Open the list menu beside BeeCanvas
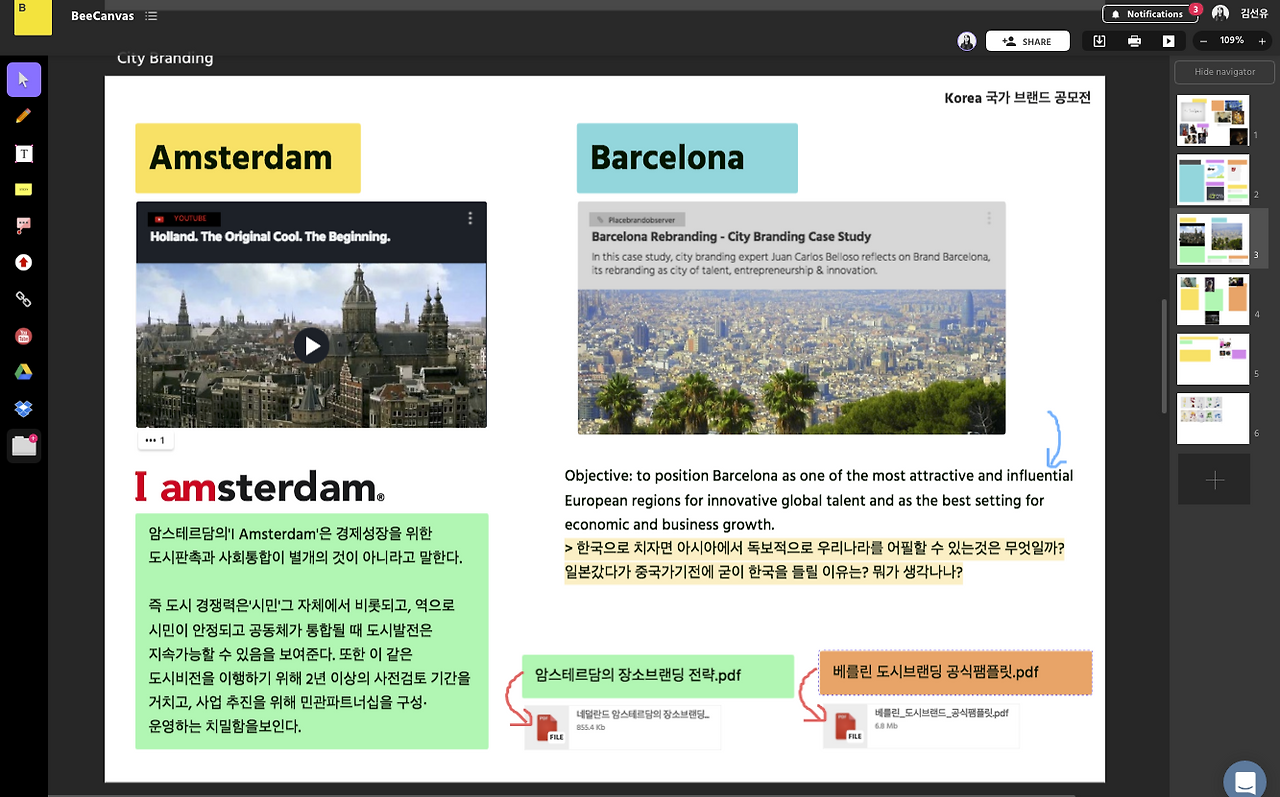The image size is (1280, 797). 151,16
